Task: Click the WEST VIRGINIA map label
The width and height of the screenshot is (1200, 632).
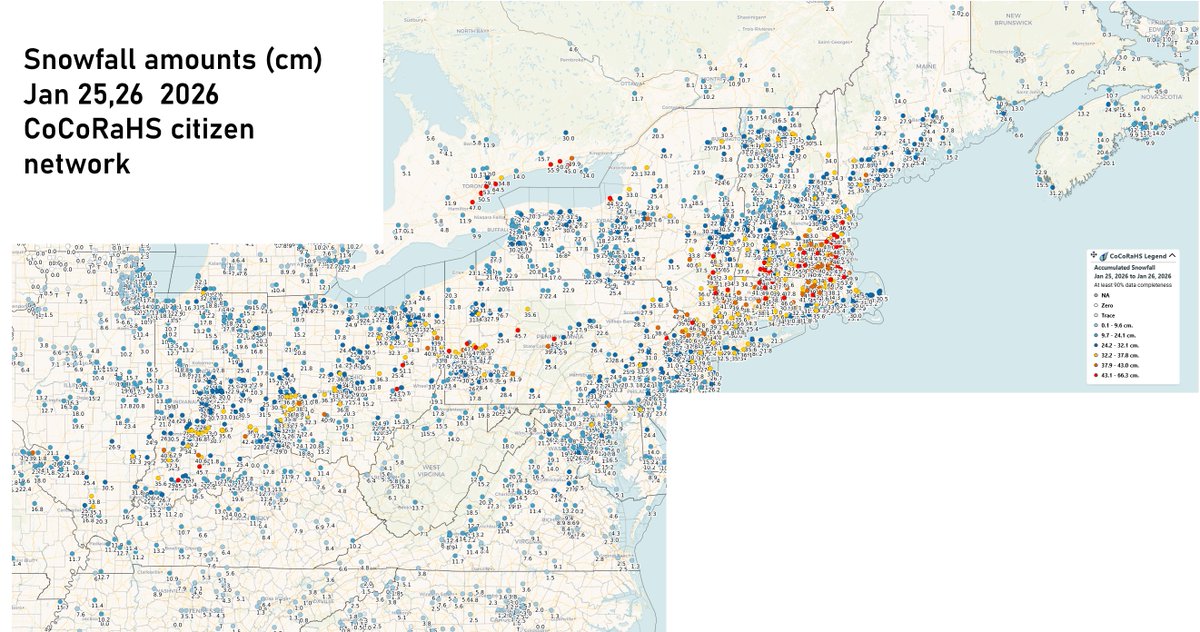Action: (x=432, y=470)
